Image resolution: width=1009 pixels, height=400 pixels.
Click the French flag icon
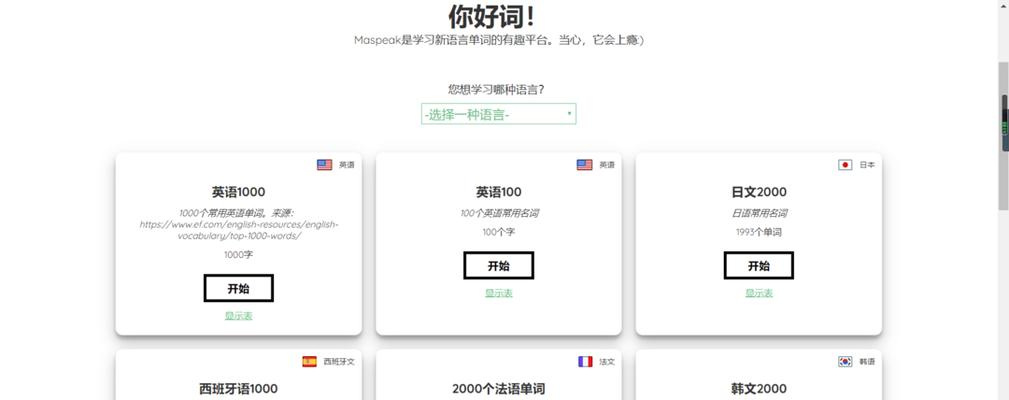coord(585,362)
